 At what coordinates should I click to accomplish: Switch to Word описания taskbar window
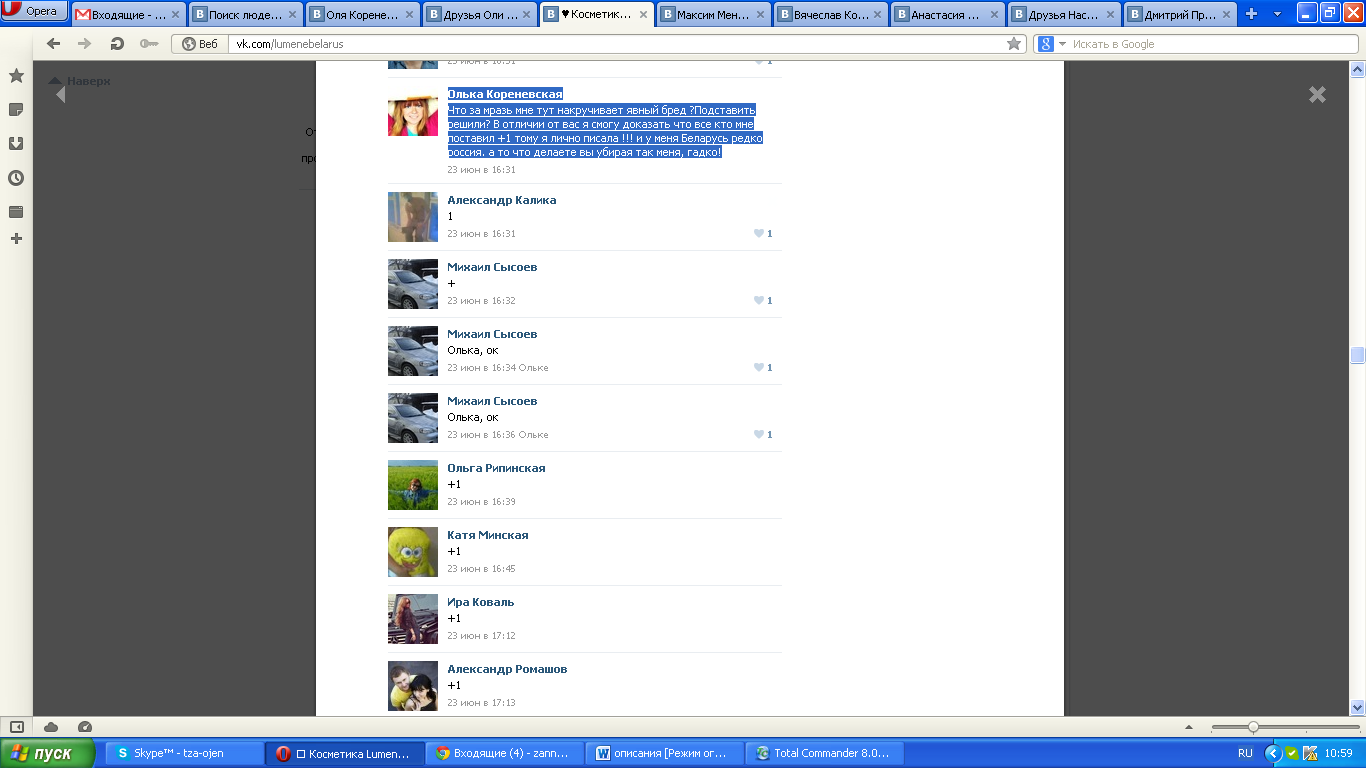point(666,753)
